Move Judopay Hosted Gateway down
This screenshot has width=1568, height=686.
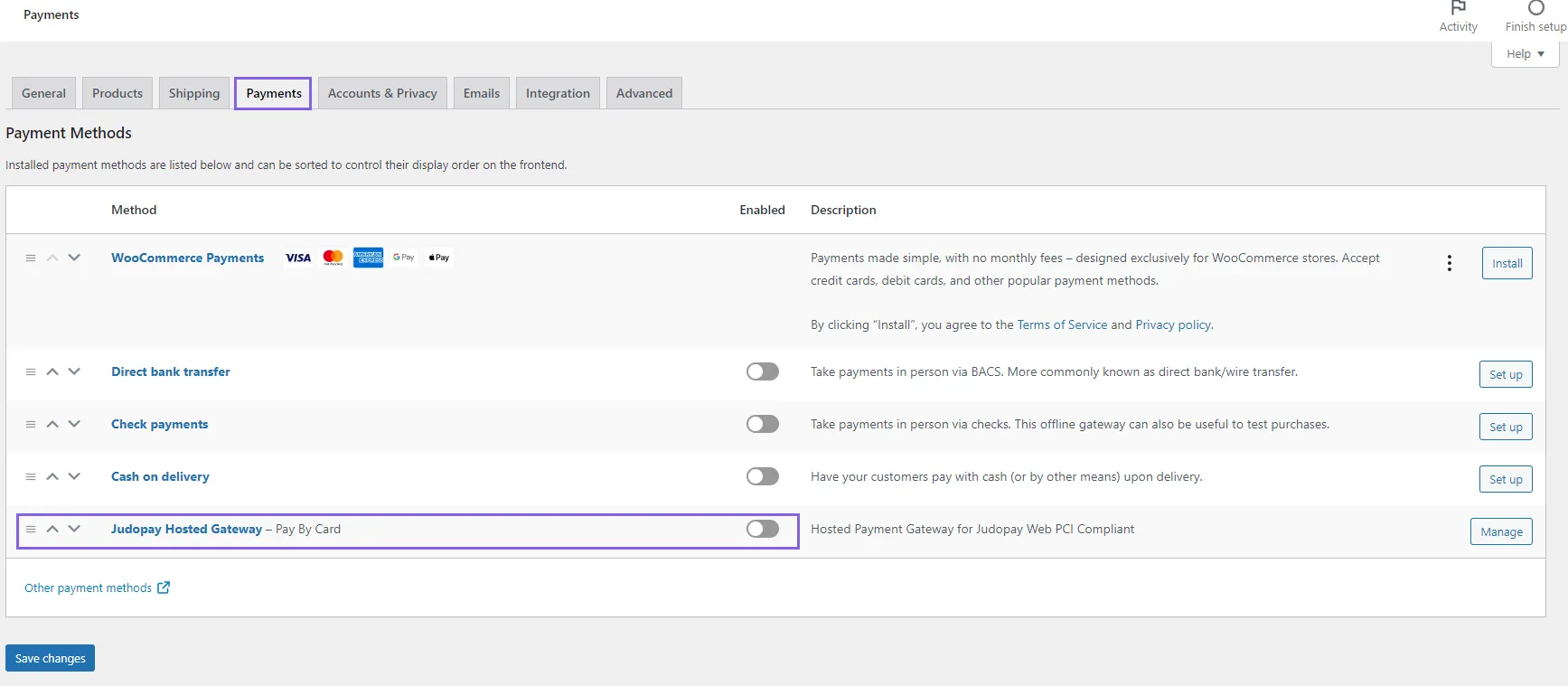click(74, 529)
